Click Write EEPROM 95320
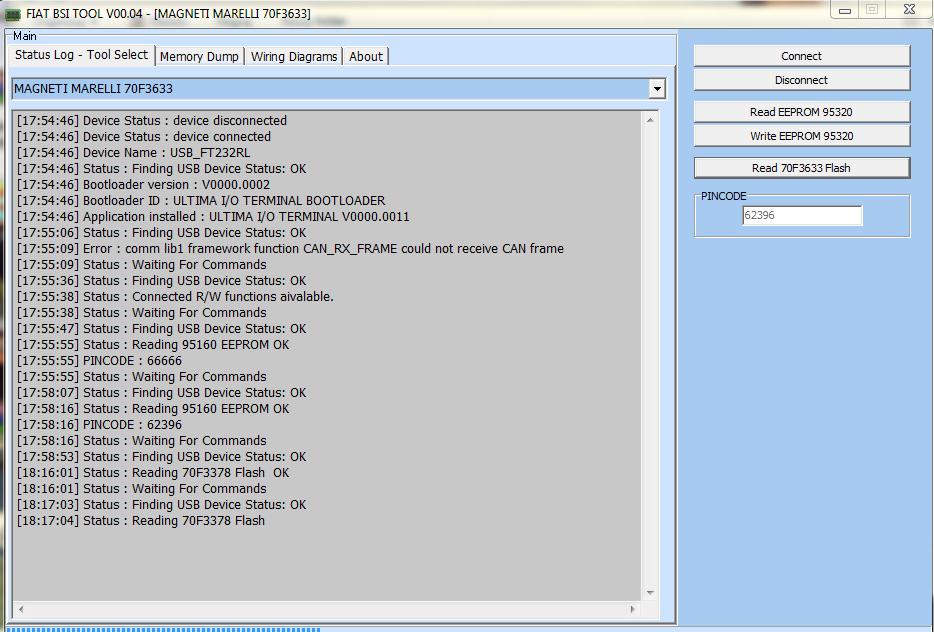The height and width of the screenshot is (632, 934). click(x=802, y=136)
